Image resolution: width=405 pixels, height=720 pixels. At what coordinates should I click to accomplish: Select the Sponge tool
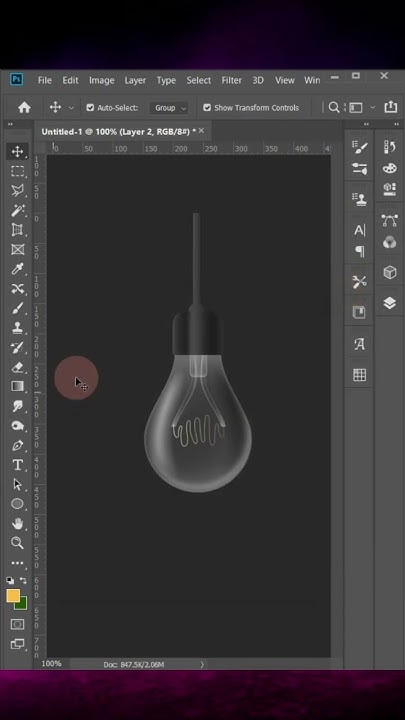point(17,426)
